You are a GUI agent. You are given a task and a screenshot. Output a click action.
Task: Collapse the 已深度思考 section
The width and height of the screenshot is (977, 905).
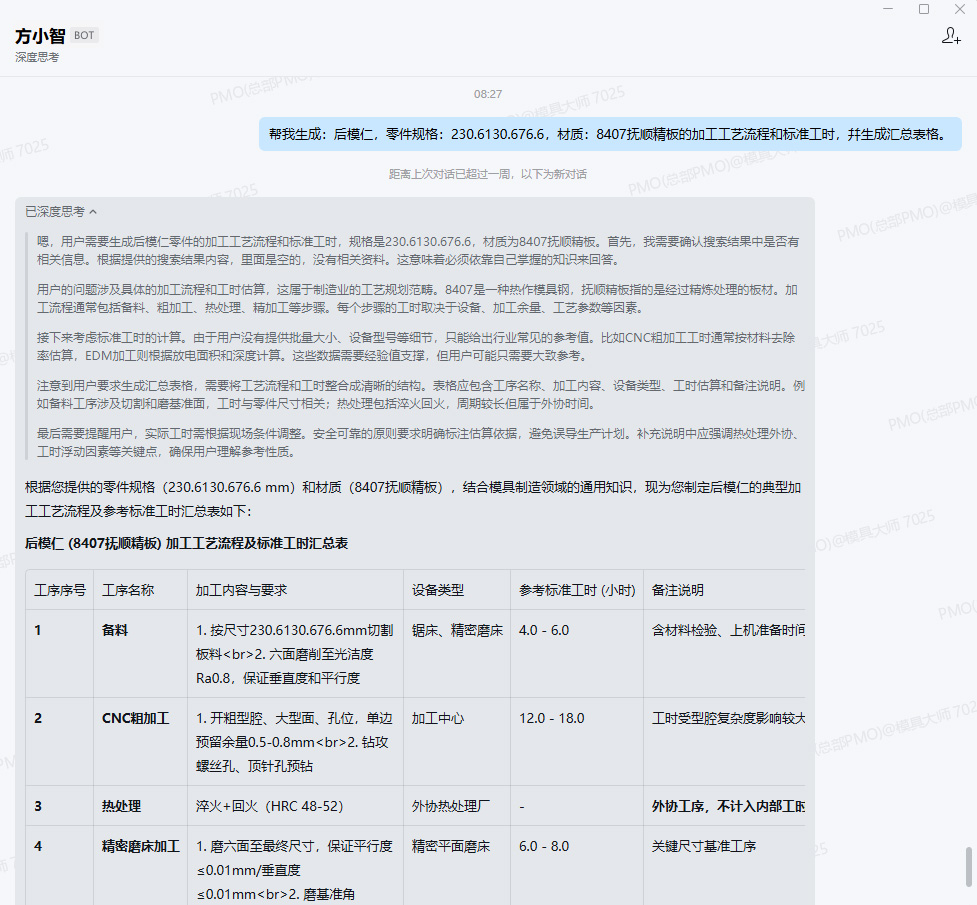[x=61, y=212]
